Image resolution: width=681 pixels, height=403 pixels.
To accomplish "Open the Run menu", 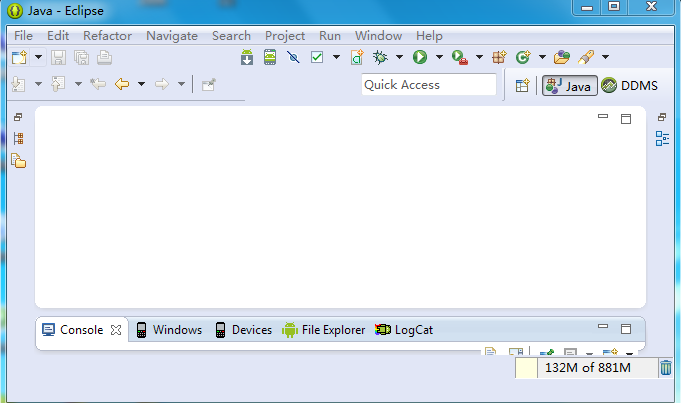I will point(330,36).
